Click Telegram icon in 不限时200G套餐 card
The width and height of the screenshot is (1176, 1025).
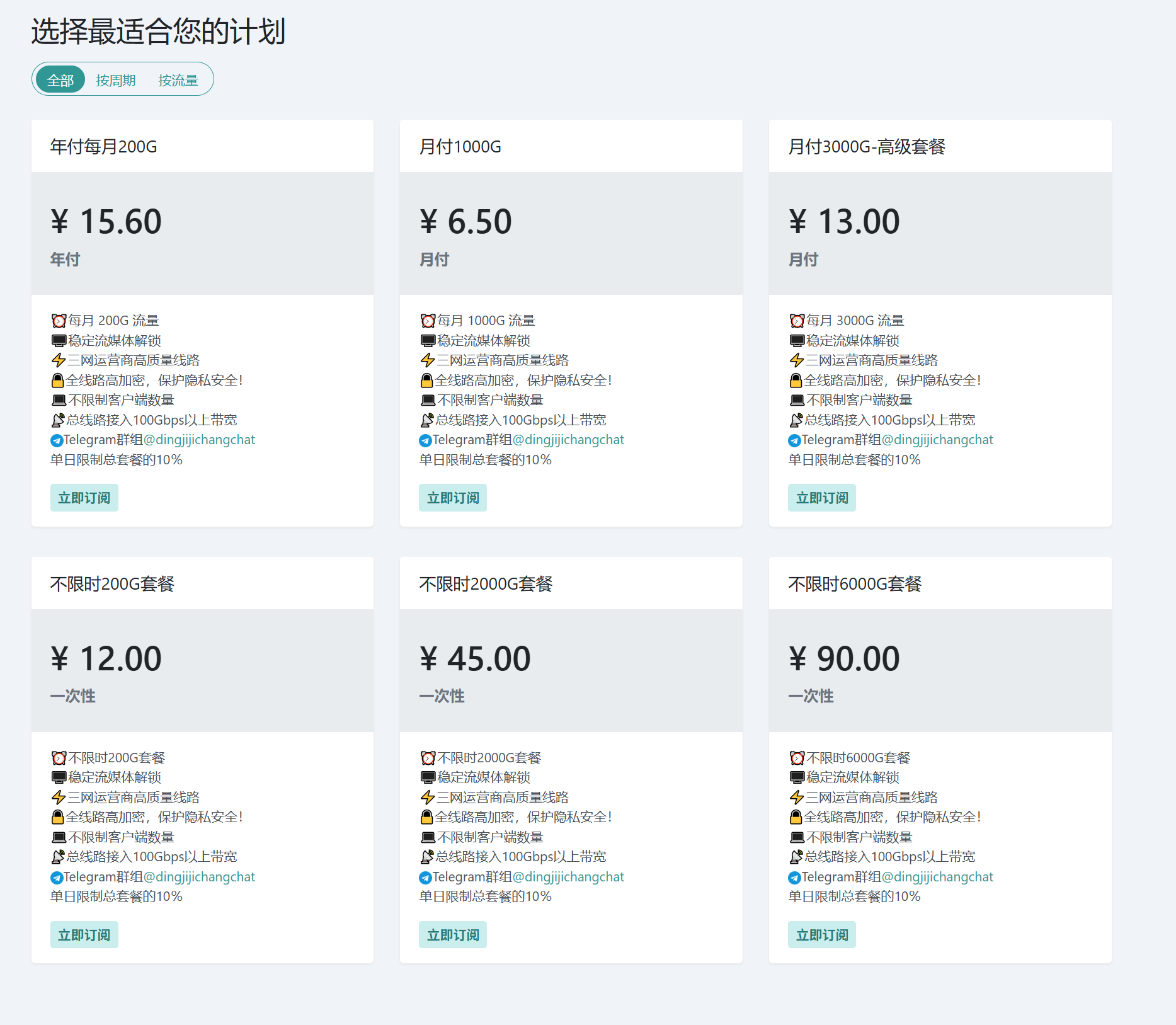pyautogui.click(x=57, y=878)
